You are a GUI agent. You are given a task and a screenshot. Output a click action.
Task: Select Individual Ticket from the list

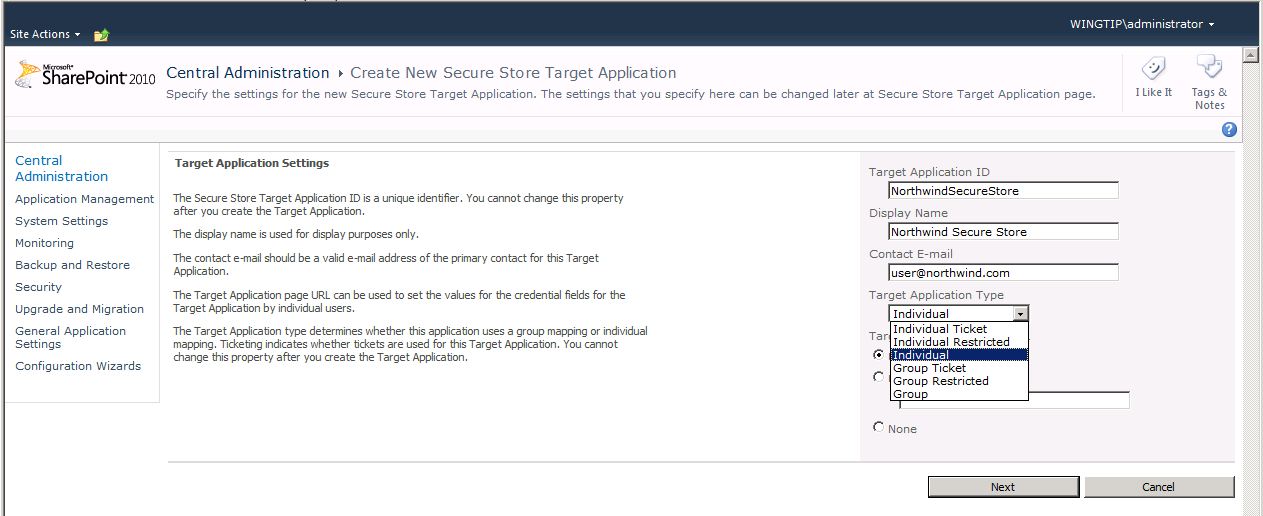click(x=958, y=329)
